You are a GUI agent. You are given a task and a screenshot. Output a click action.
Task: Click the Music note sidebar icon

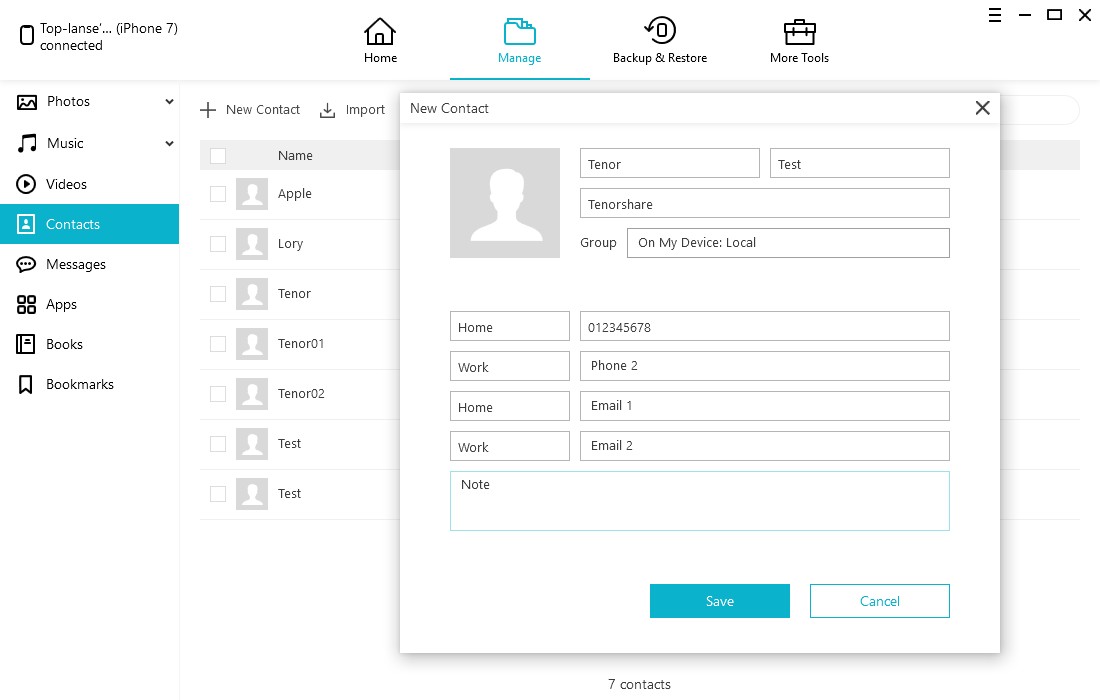(x=27, y=143)
